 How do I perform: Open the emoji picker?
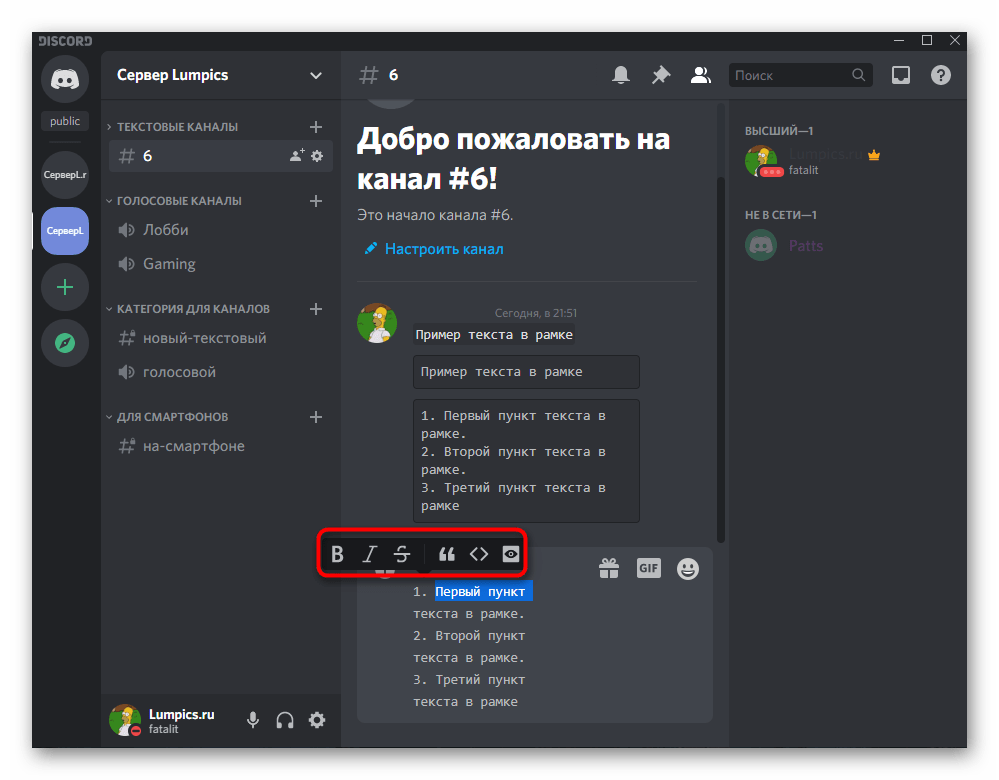687,568
